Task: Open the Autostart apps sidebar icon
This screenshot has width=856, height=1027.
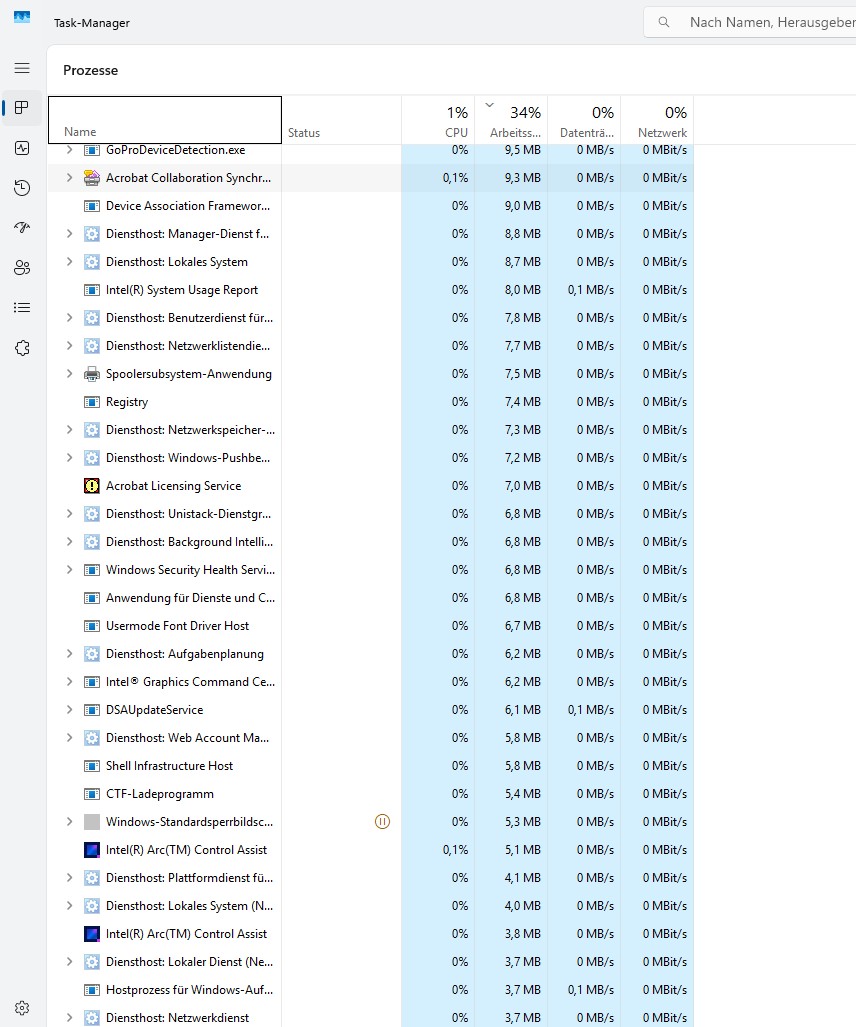Action: point(22,228)
